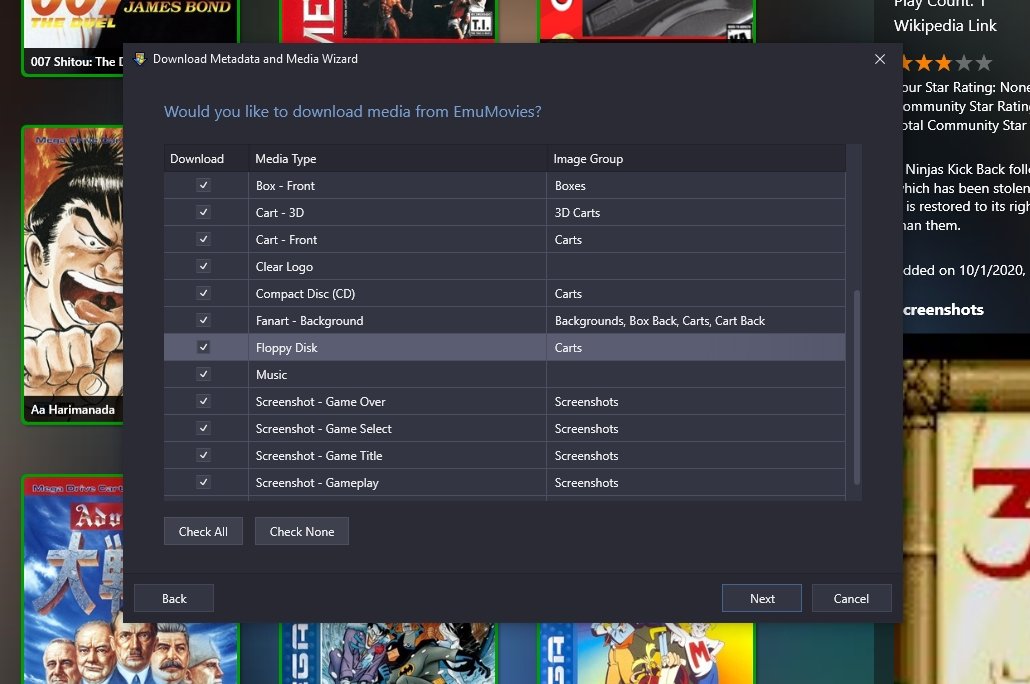Viewport: 1030px width, 684px height.
Task: Click the Check All button
Action: click(203, 531)
